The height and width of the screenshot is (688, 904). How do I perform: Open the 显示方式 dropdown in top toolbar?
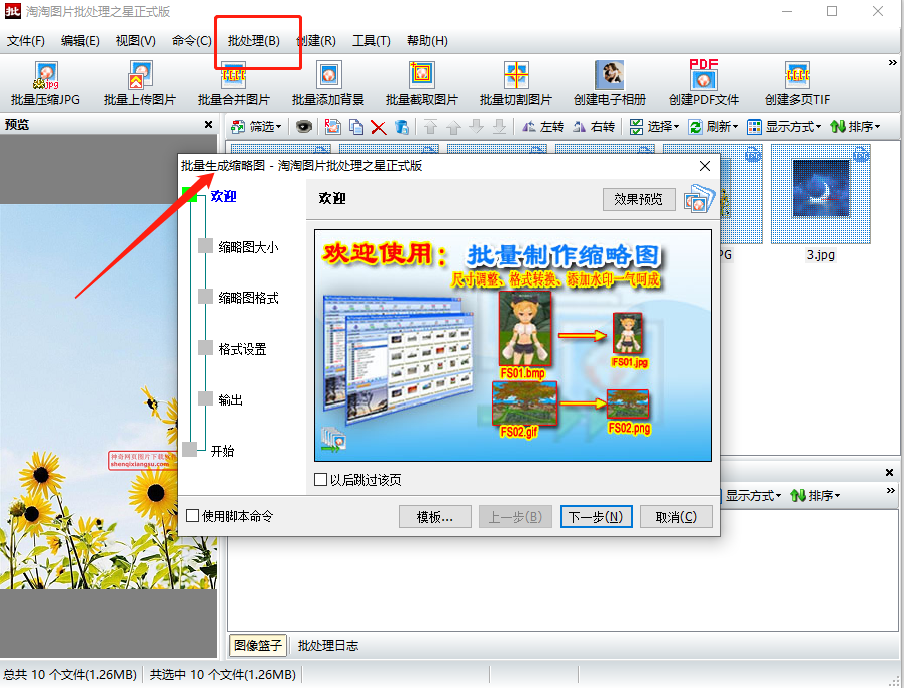pos(784,127)
